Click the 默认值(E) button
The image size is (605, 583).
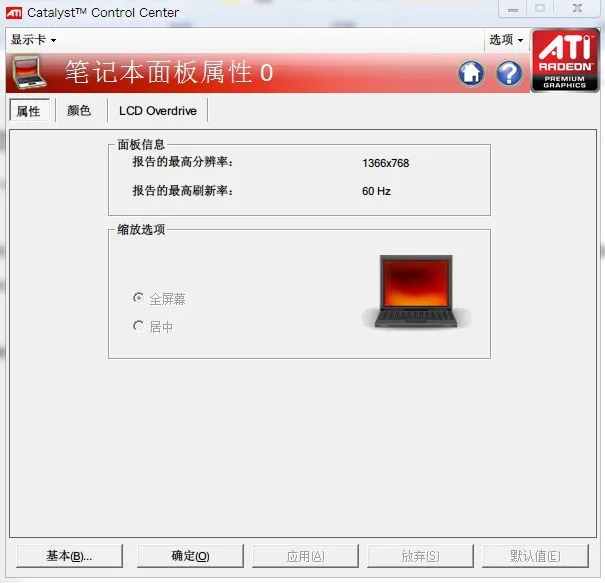tap(535, 556)
